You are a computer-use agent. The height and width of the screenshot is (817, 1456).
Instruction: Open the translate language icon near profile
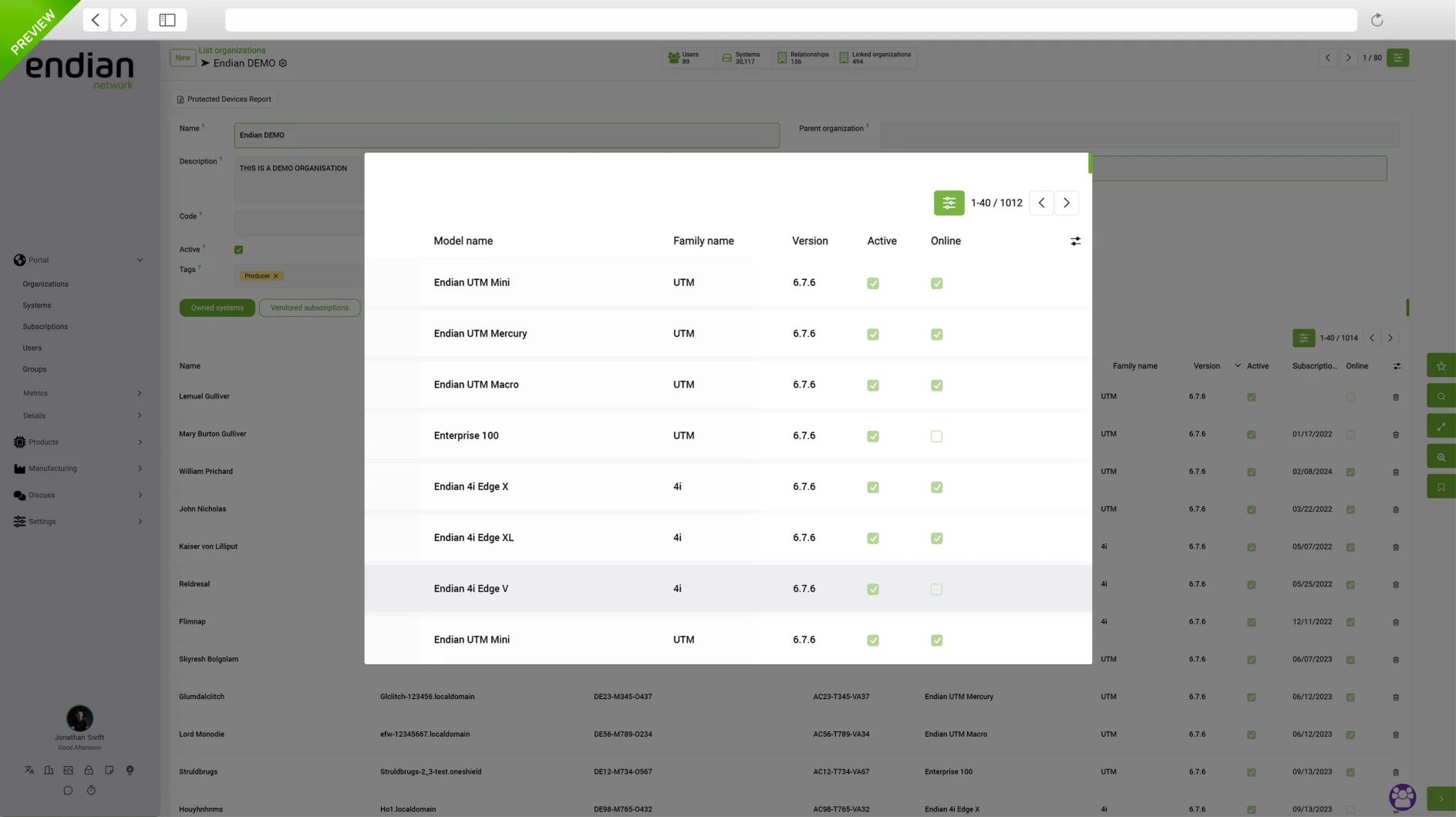[29, 769]
